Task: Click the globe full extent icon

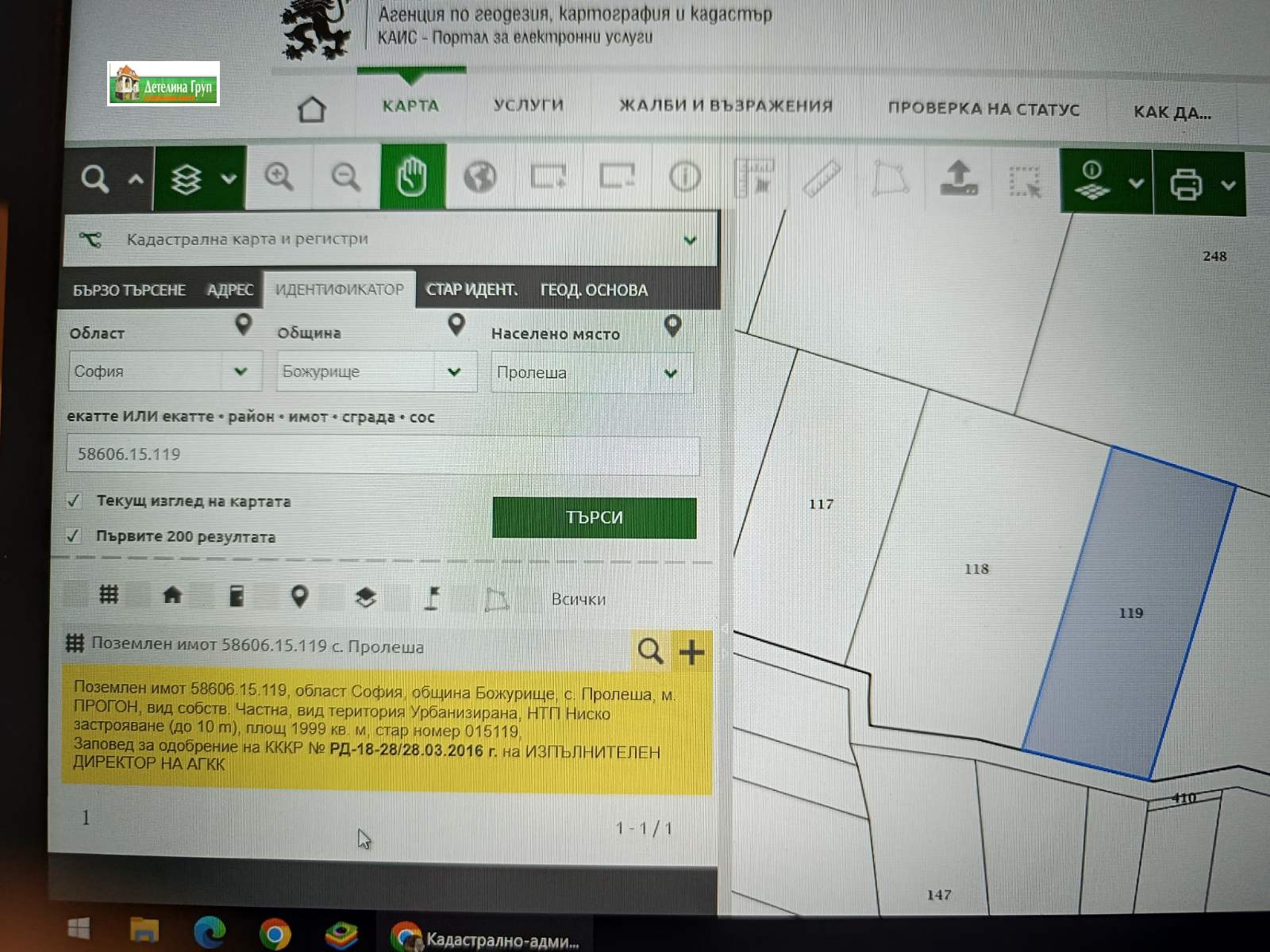Action: click(x=479, y=177)
